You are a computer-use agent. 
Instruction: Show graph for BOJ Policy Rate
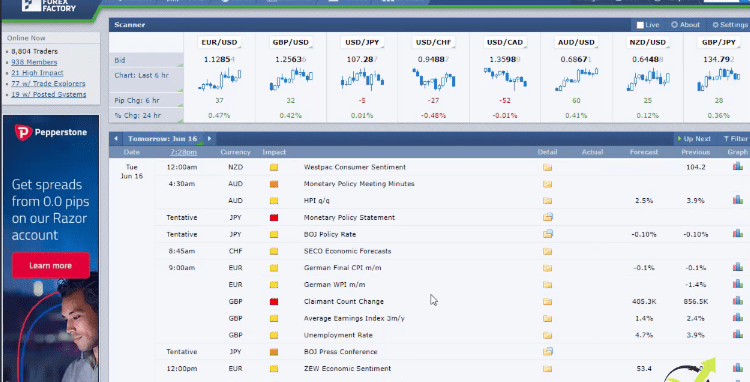pyautogui.click(x=738, y=233)
